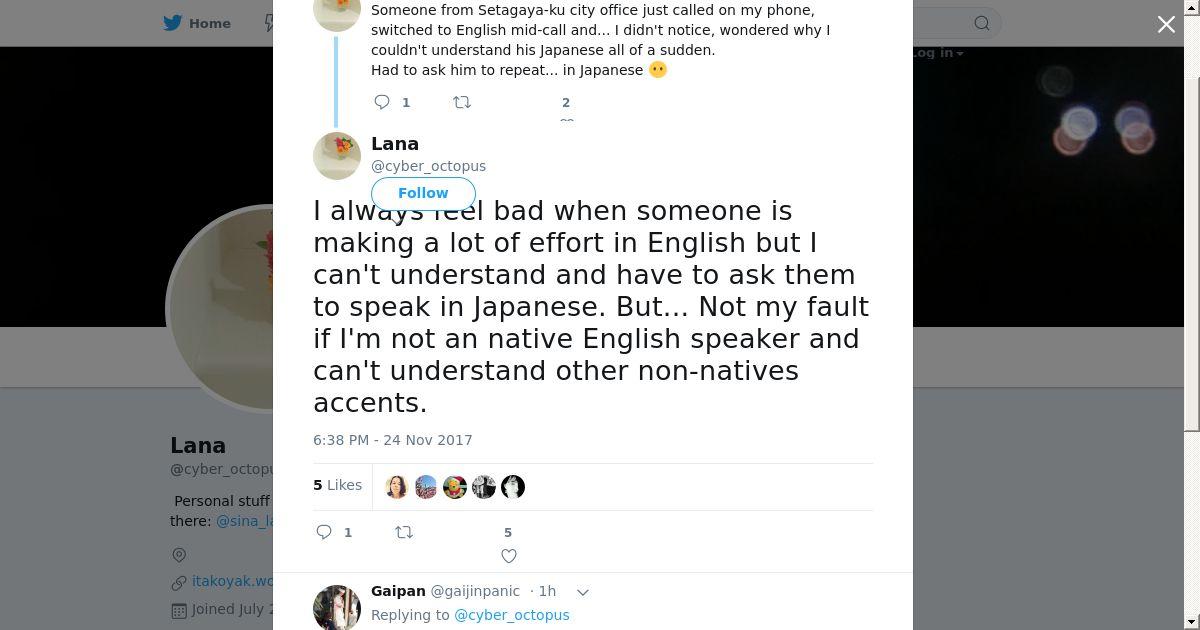Click the Gaipan username link
Screen dimensions: 1200x630
pos(398,591)
